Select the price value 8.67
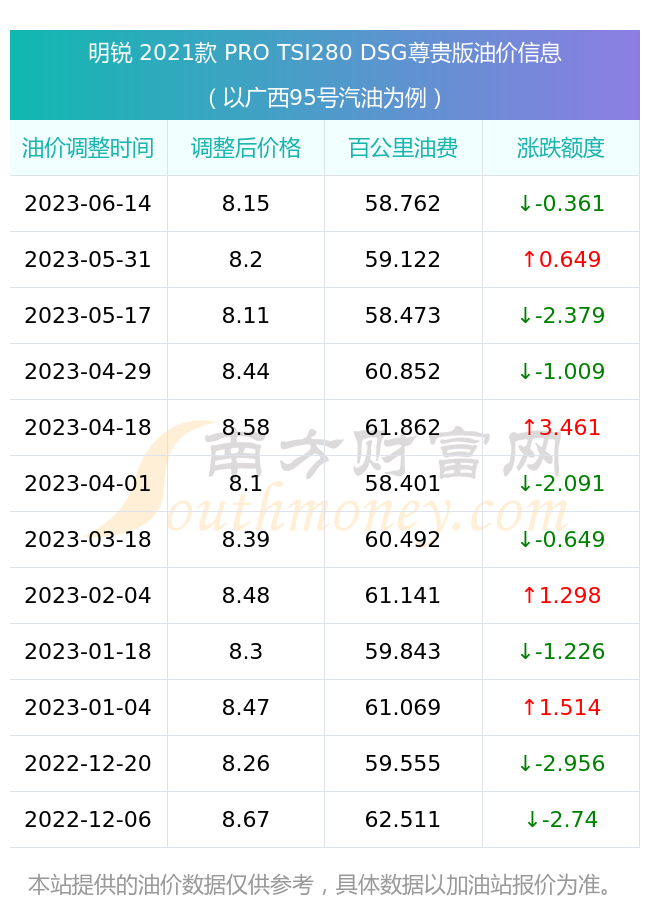Screen dimensions: 650x911 click(246, 820)
